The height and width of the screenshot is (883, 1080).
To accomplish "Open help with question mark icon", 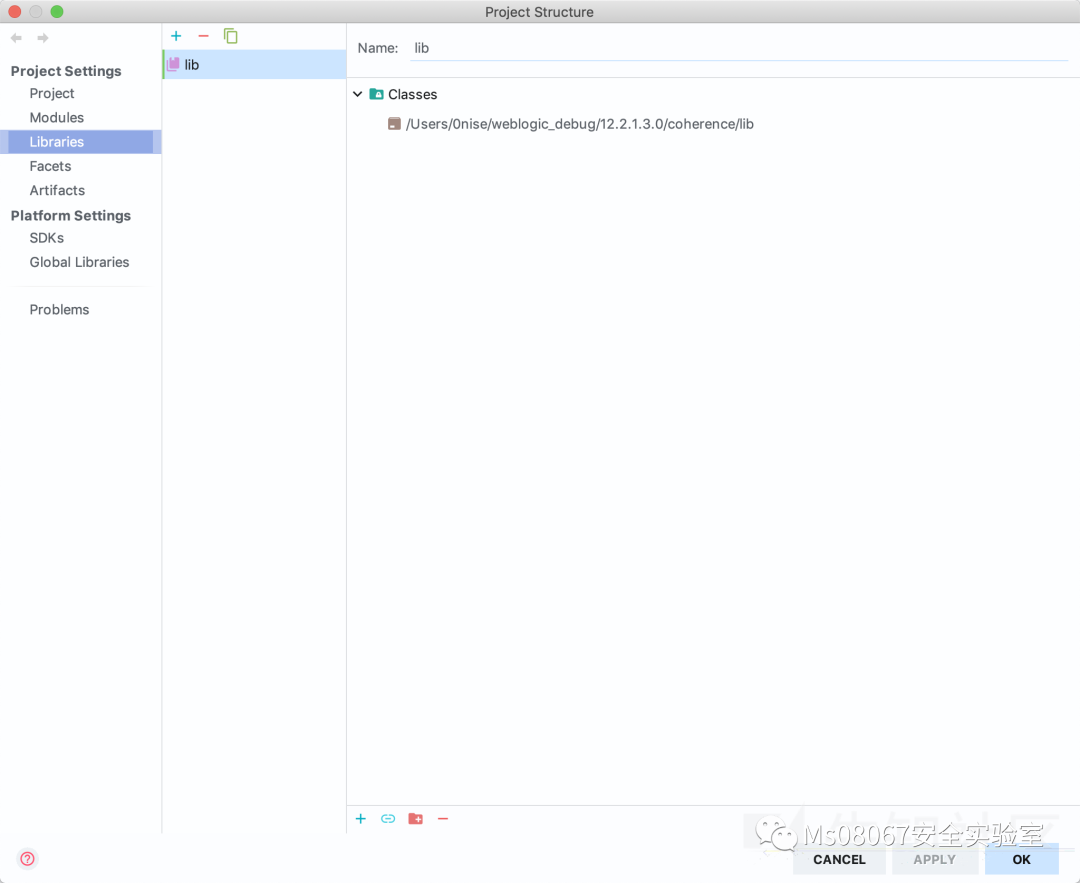I will [28, 859].
